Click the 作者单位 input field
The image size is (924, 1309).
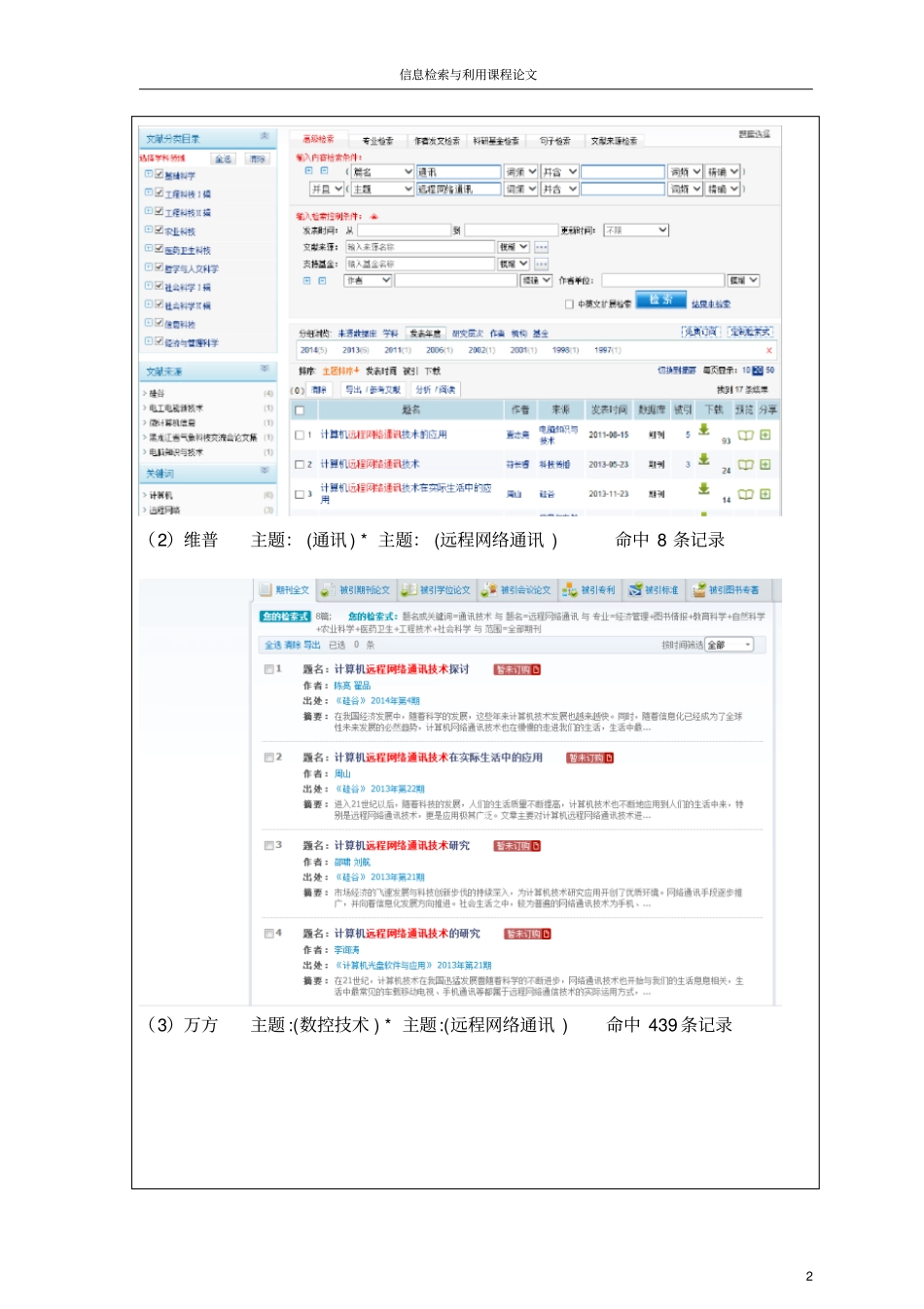[661, 280]
